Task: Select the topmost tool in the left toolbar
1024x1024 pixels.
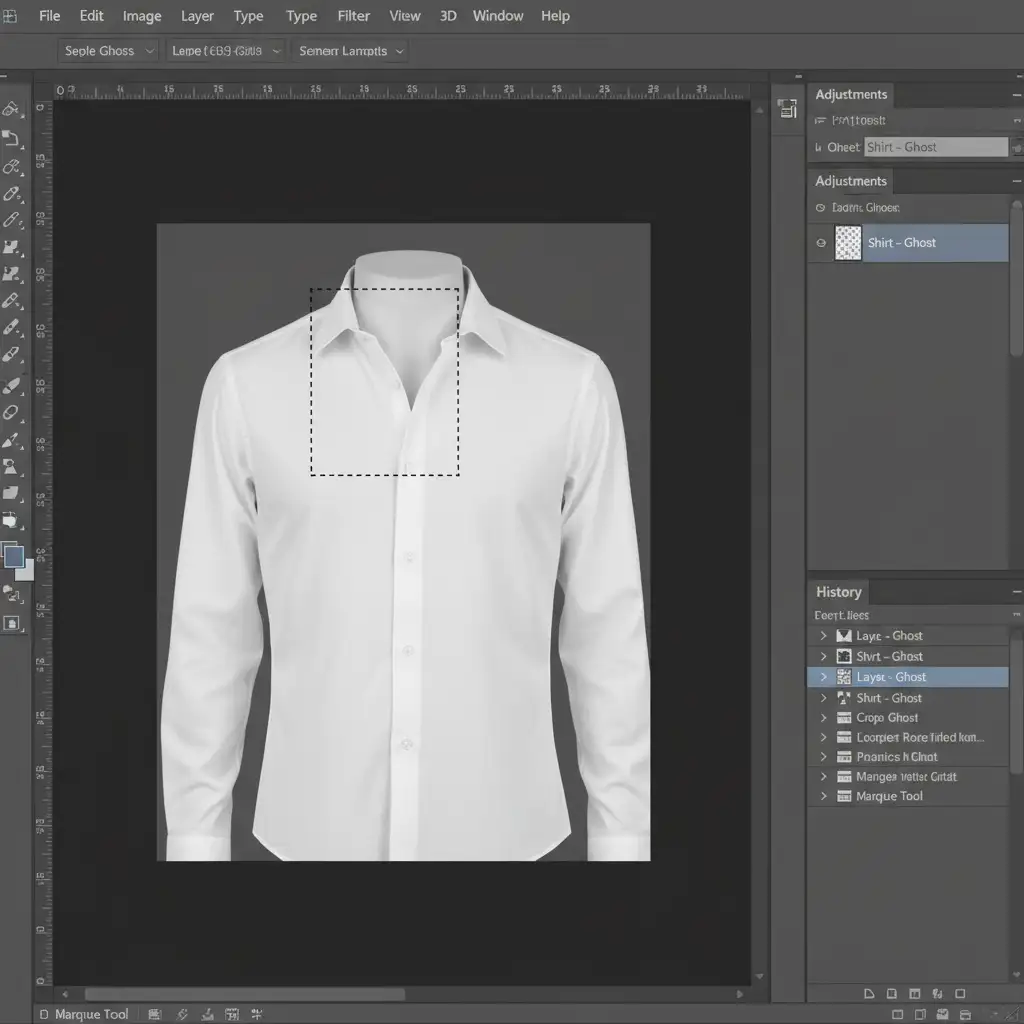Action: [x=11, y=109]
